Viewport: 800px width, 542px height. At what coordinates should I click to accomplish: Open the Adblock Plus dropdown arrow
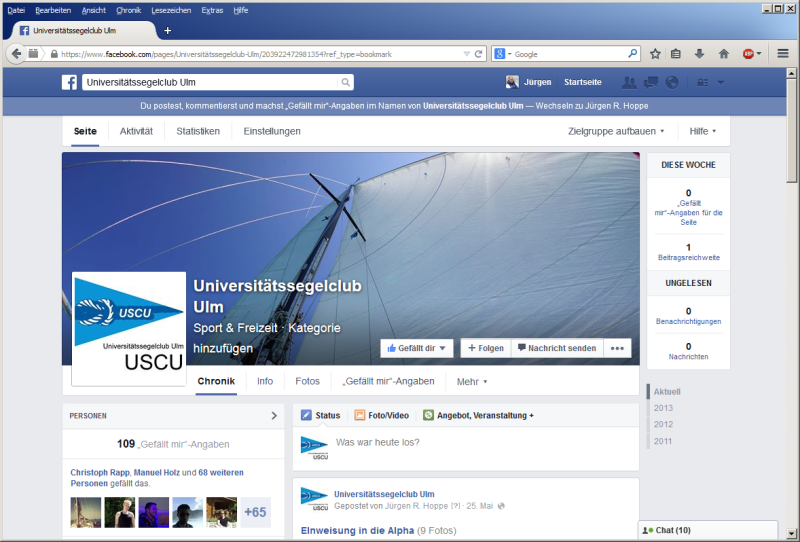coord(759,54)
